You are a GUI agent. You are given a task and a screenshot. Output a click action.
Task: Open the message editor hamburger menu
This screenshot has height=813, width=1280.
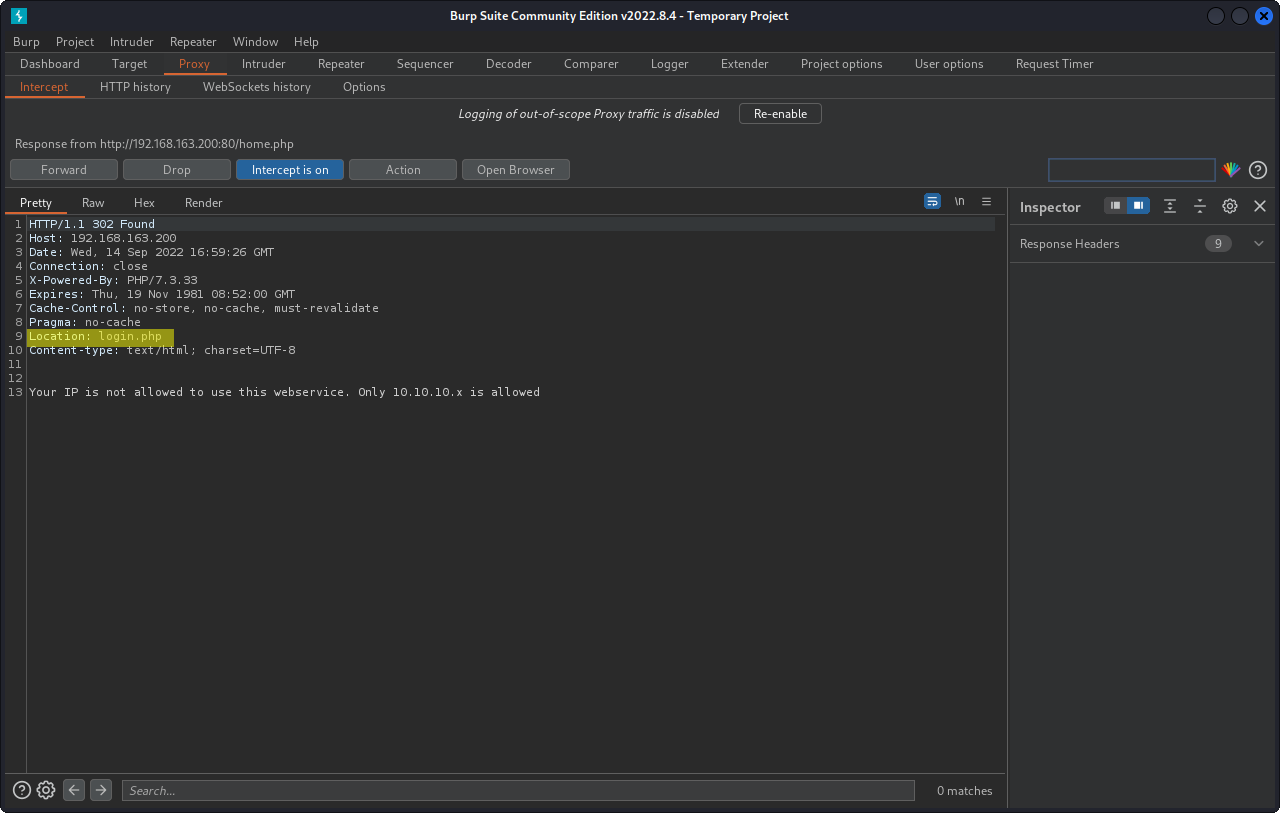986,202
